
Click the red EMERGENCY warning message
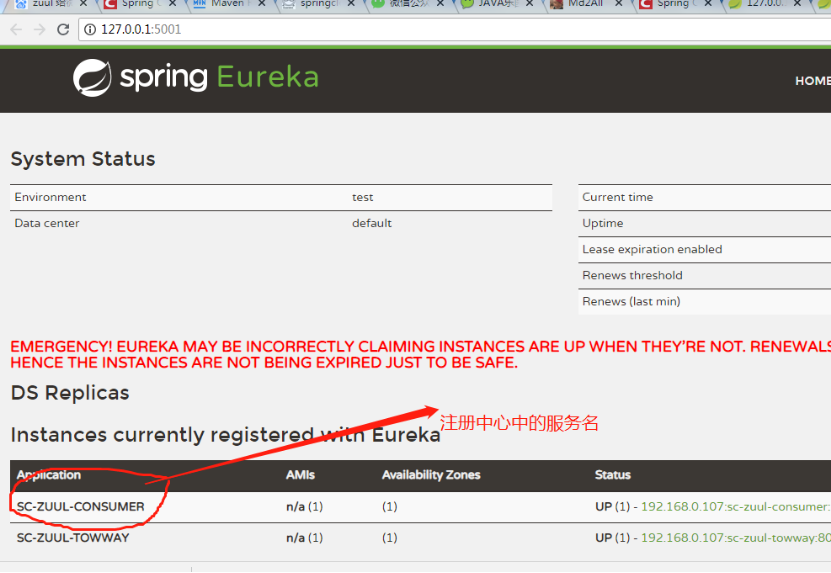(421, 355)
